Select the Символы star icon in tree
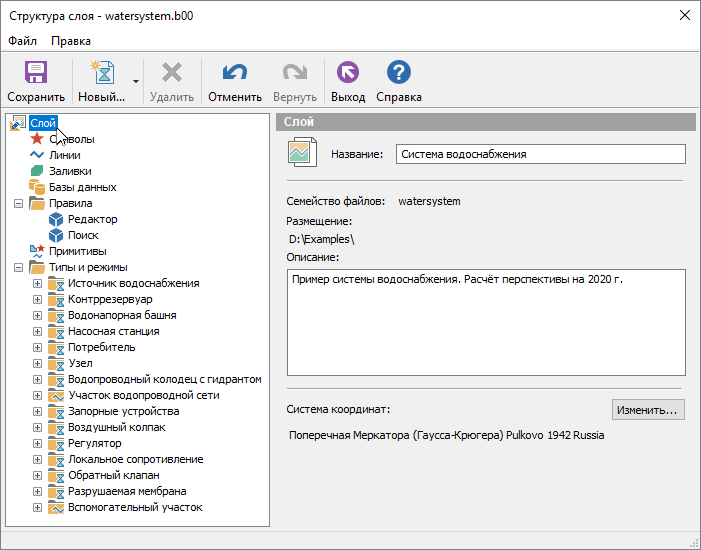Screen dimensions: 701x550 coord(37,139)
